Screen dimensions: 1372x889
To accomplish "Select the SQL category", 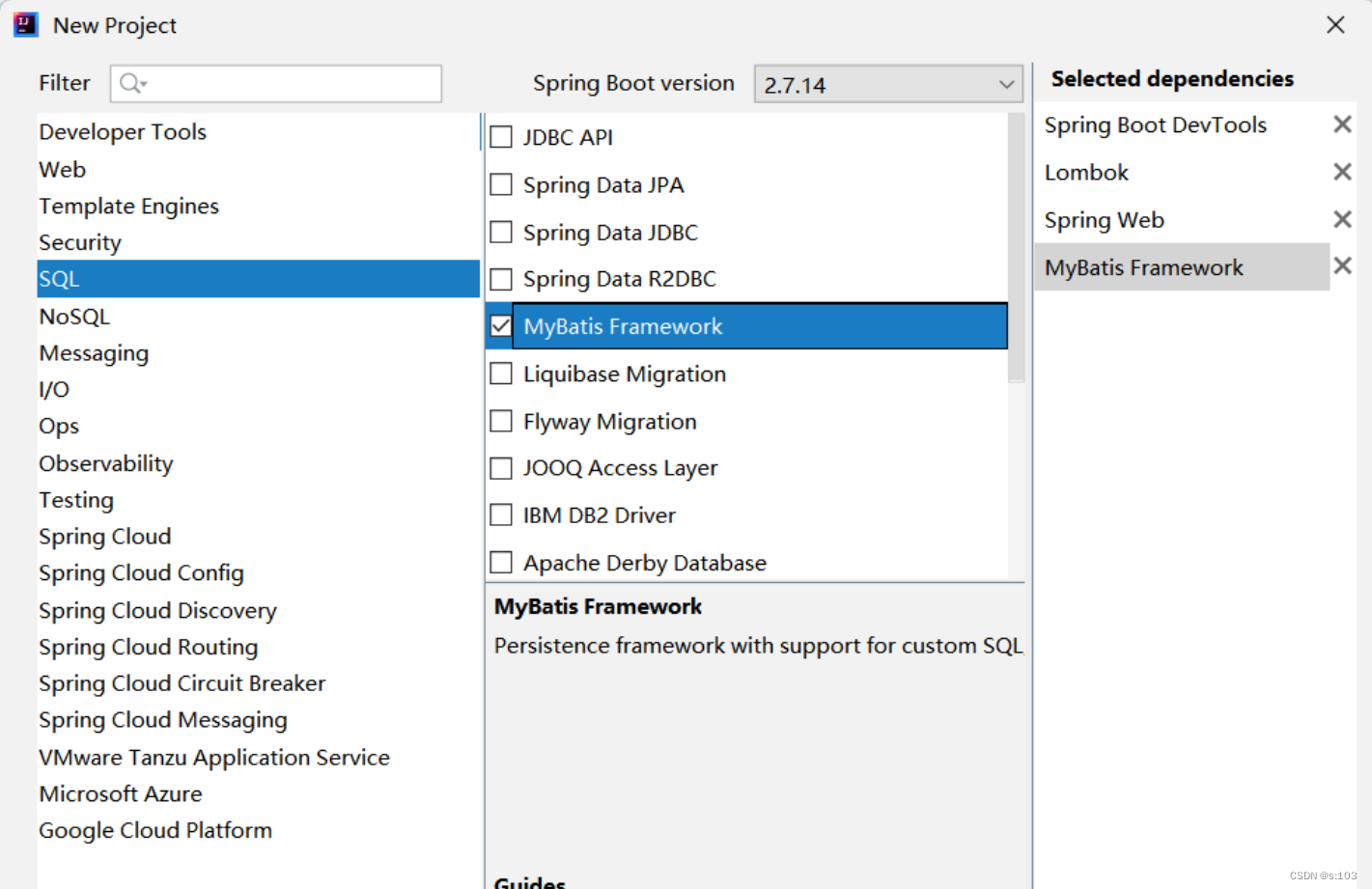I will point(258,279).
